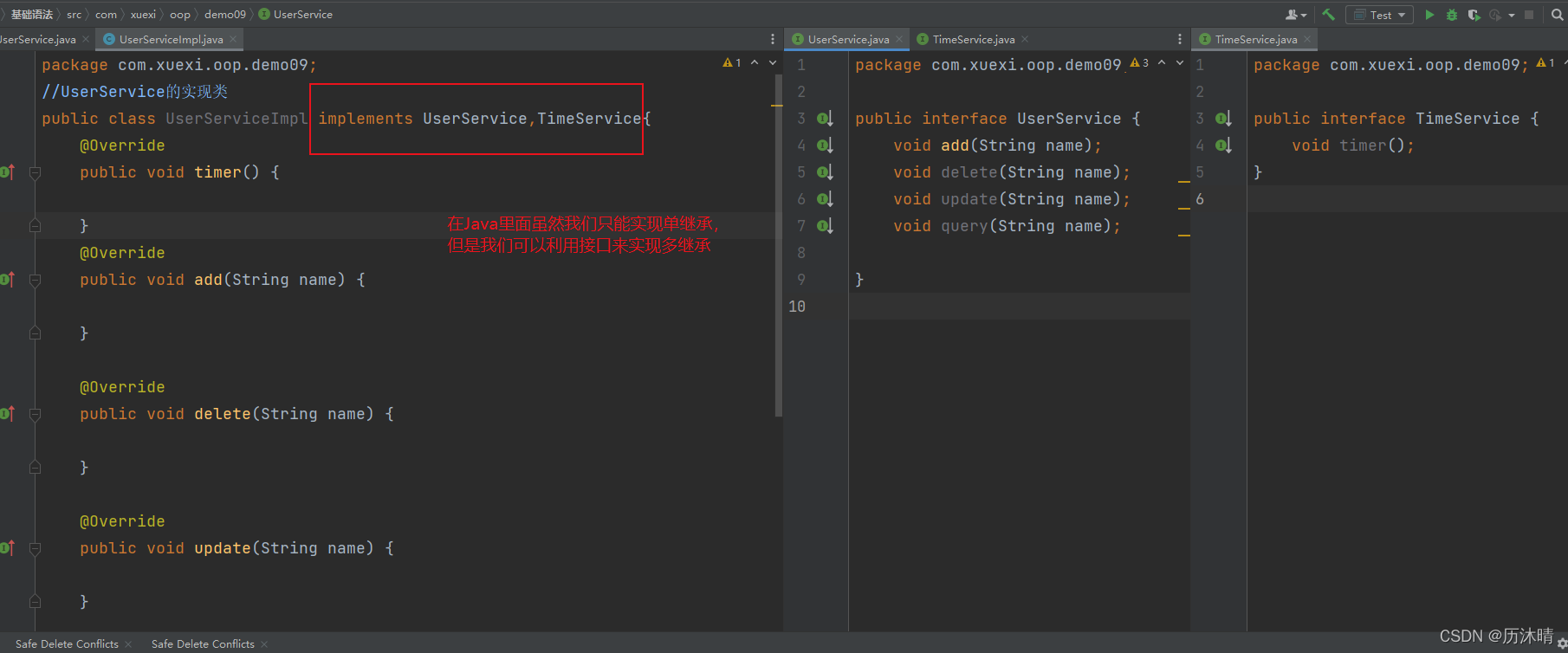
Task: Click the implemented gutter icon beside void query
Action: (x=825, y=226)
